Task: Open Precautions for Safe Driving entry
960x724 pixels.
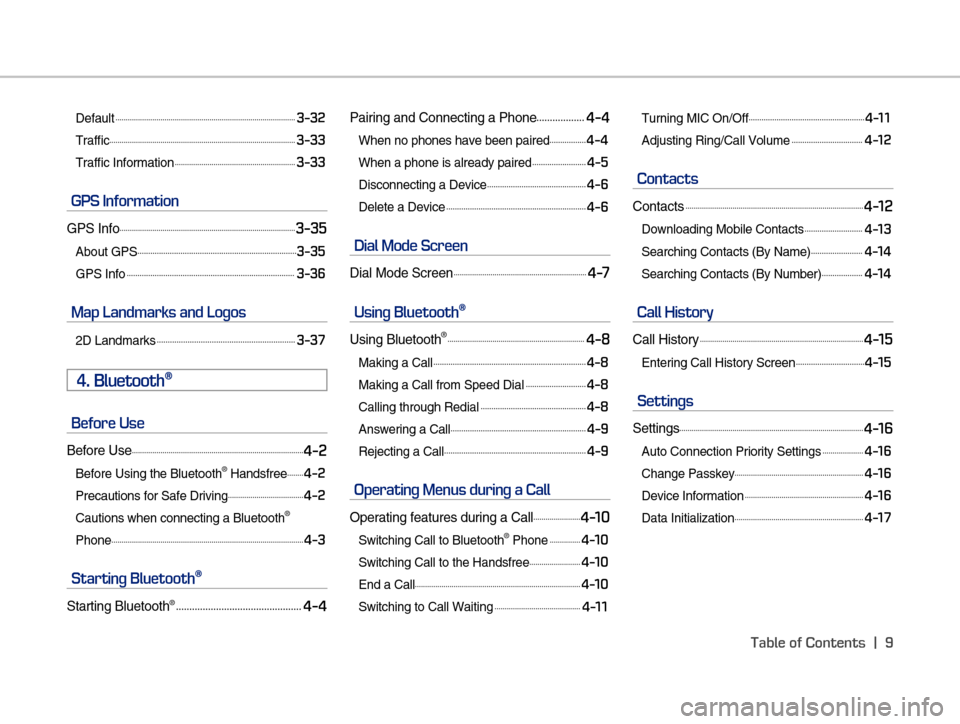Action: [152, 496]
